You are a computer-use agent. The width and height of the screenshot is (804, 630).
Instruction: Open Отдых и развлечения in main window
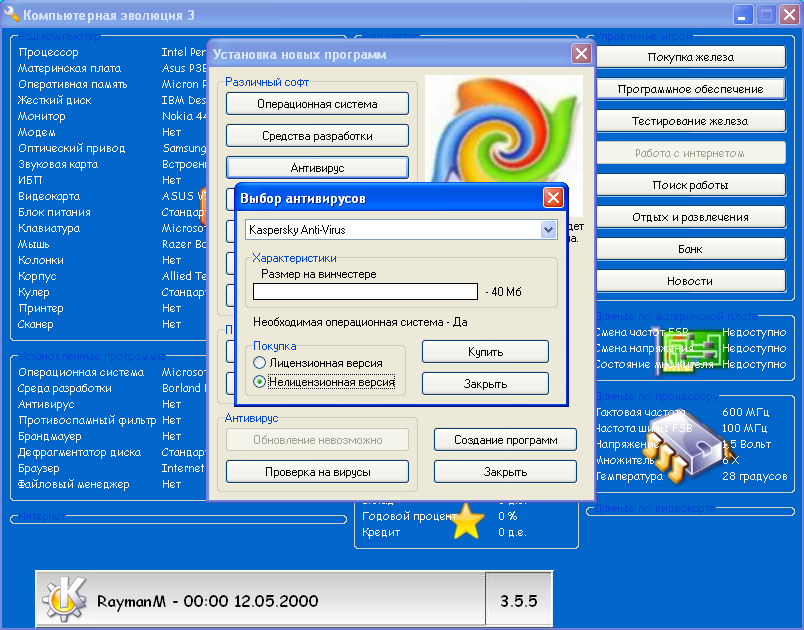tap(691, 217)
